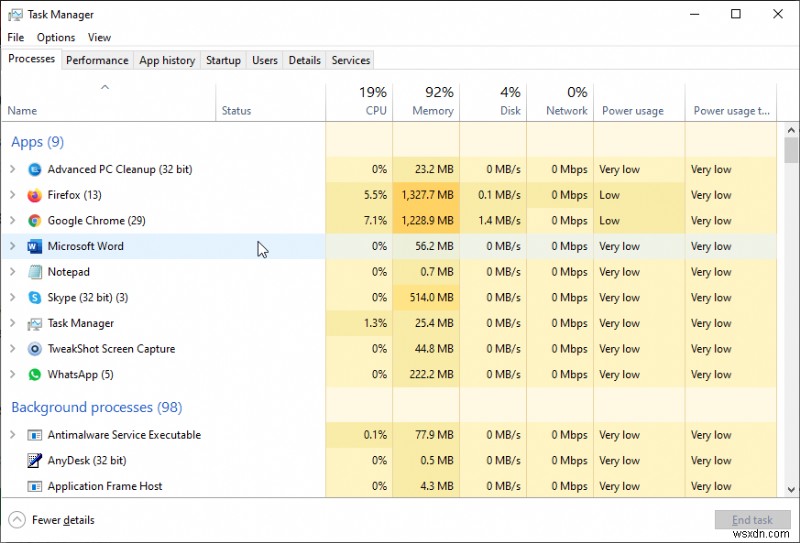Screen dimensions: 800x543
Task: Expand the WhatsApp (5) process group
Action: coord(13,375)
